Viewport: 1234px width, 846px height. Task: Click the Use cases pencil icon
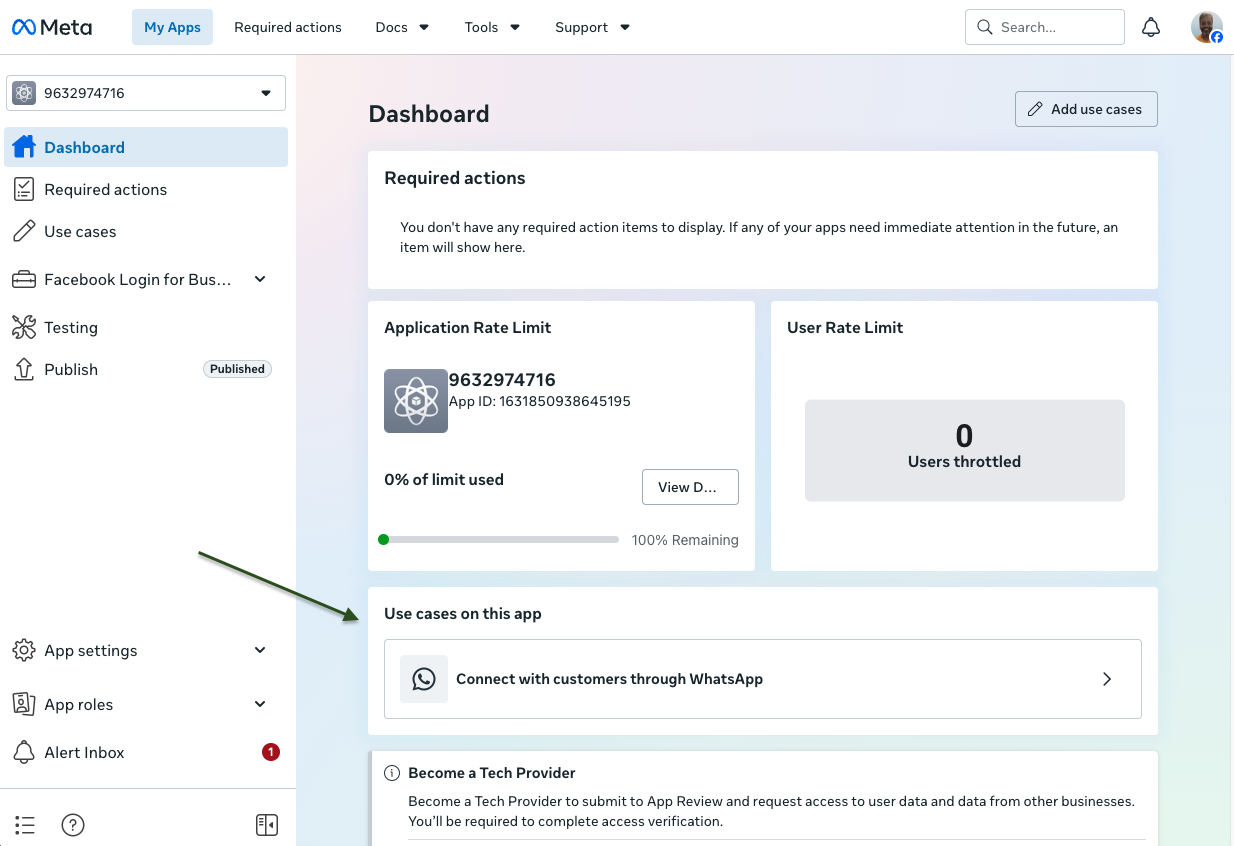click(x=24, y=231)
